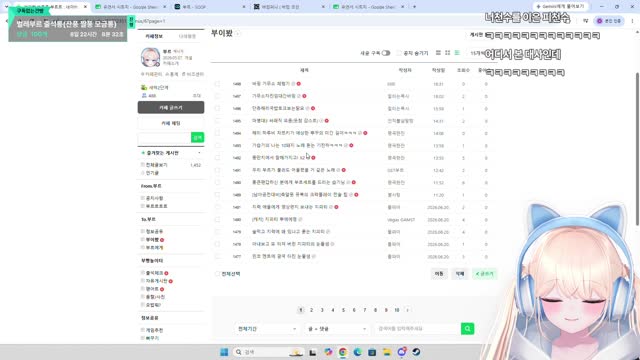Image resolution: width=640 pixels, height=360 pixels.
Task: Go to next pages with pagination arrow
Action: (x=407, y=310)
